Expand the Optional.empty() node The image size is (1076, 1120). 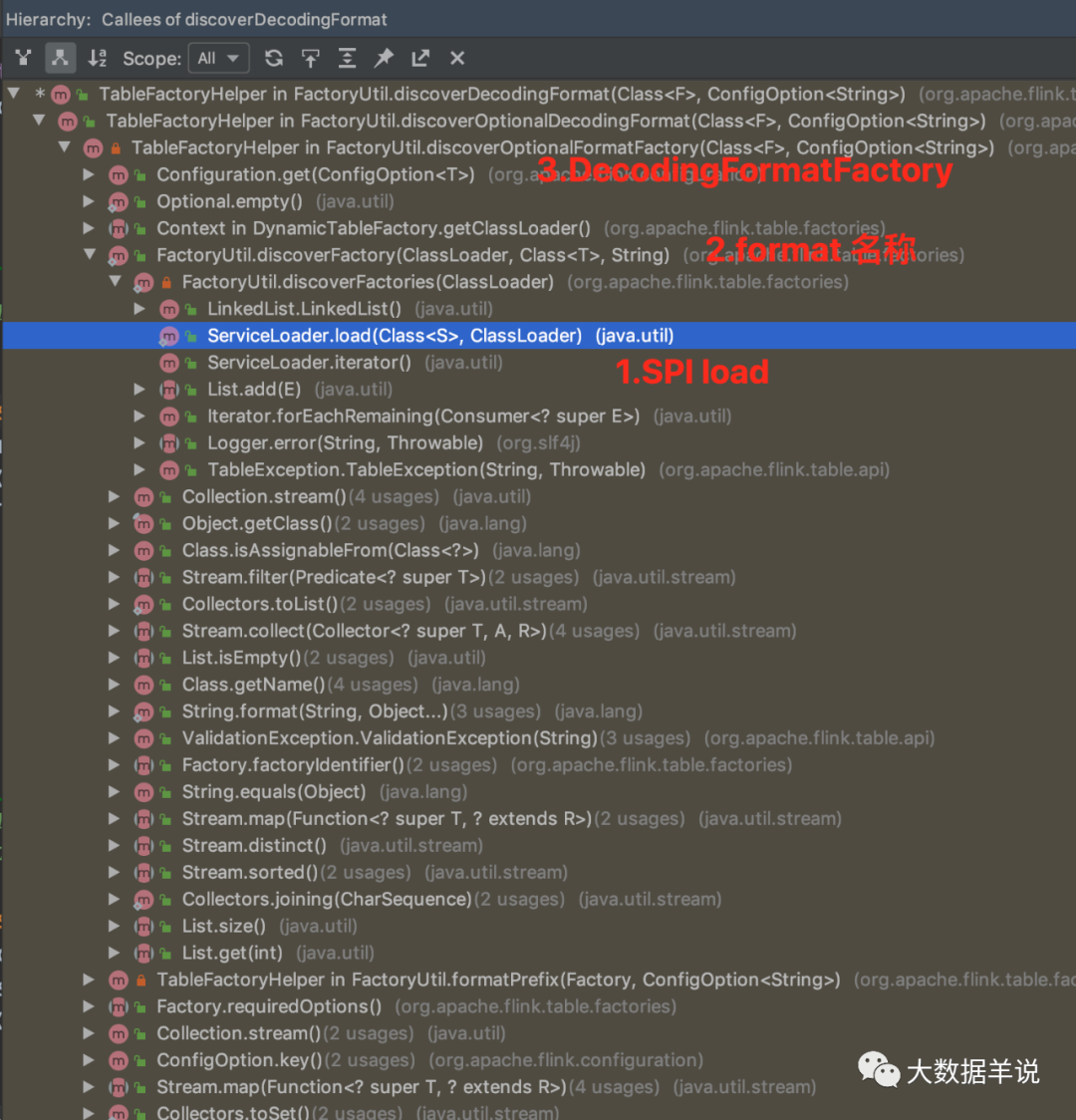coord(89,201)
